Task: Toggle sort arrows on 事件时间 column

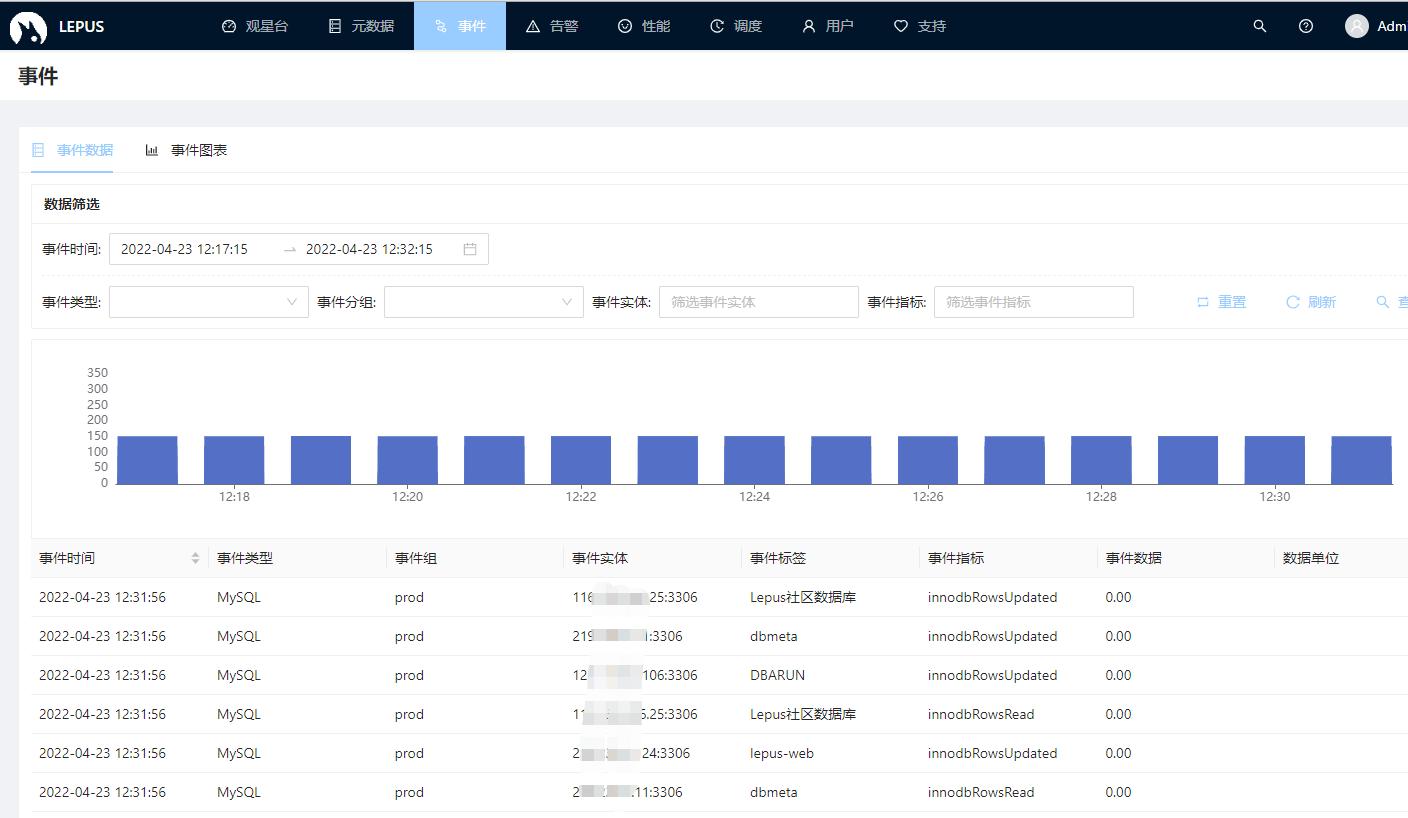Action: 195,558
